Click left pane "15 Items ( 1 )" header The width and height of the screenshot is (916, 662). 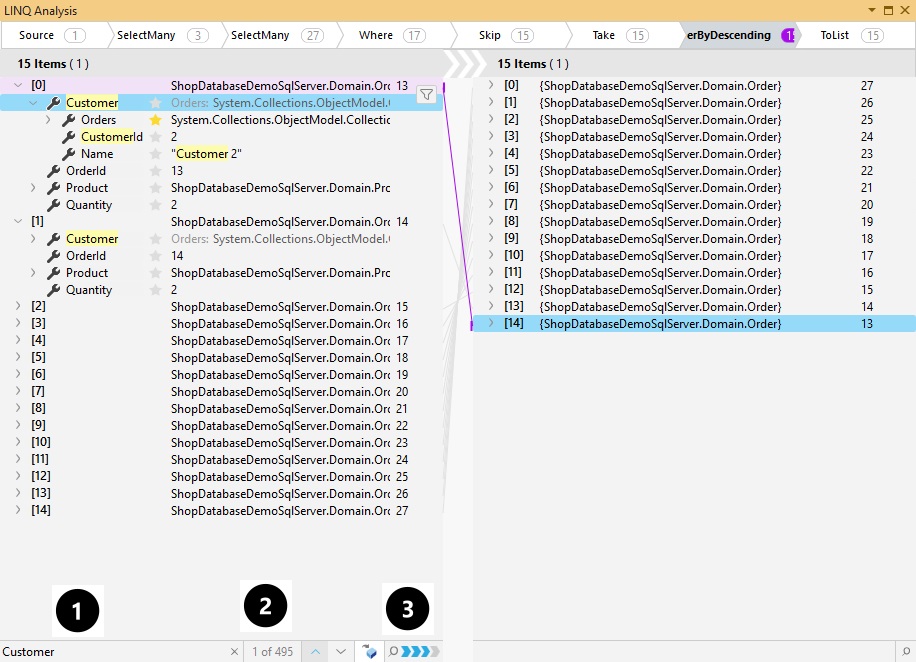[53, 64]
